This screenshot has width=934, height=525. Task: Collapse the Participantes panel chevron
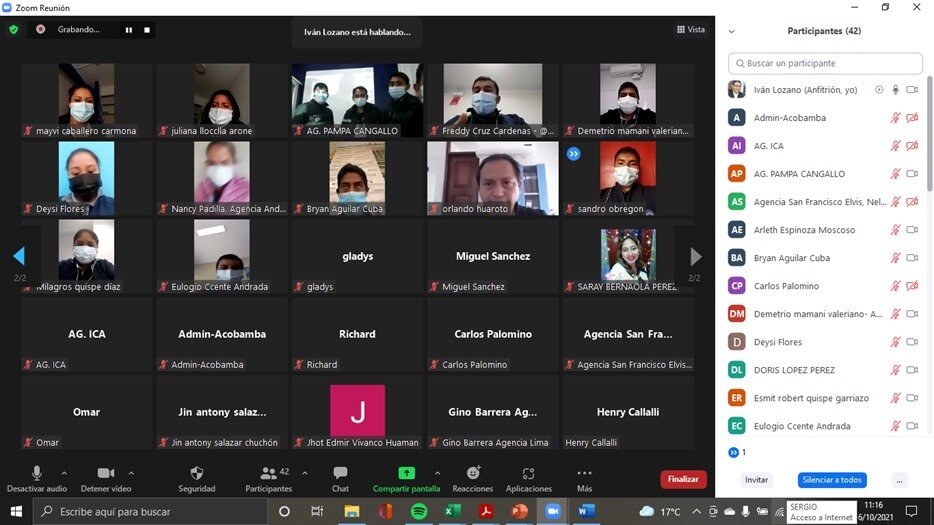click(x=731, y=32)
